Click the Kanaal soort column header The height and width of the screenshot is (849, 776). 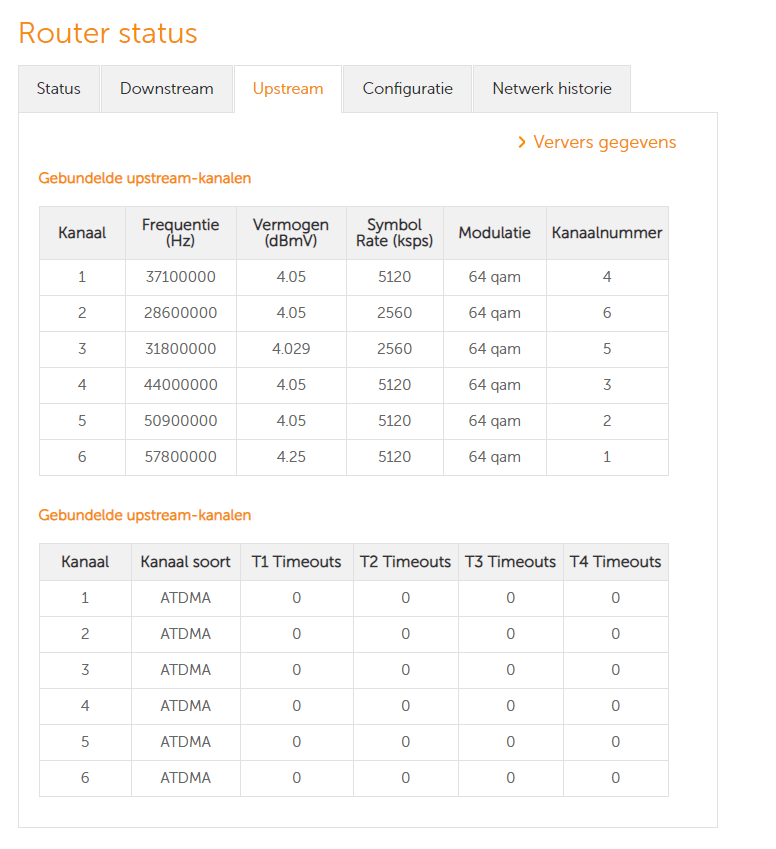pyautogui.click(x=185, y=562)
